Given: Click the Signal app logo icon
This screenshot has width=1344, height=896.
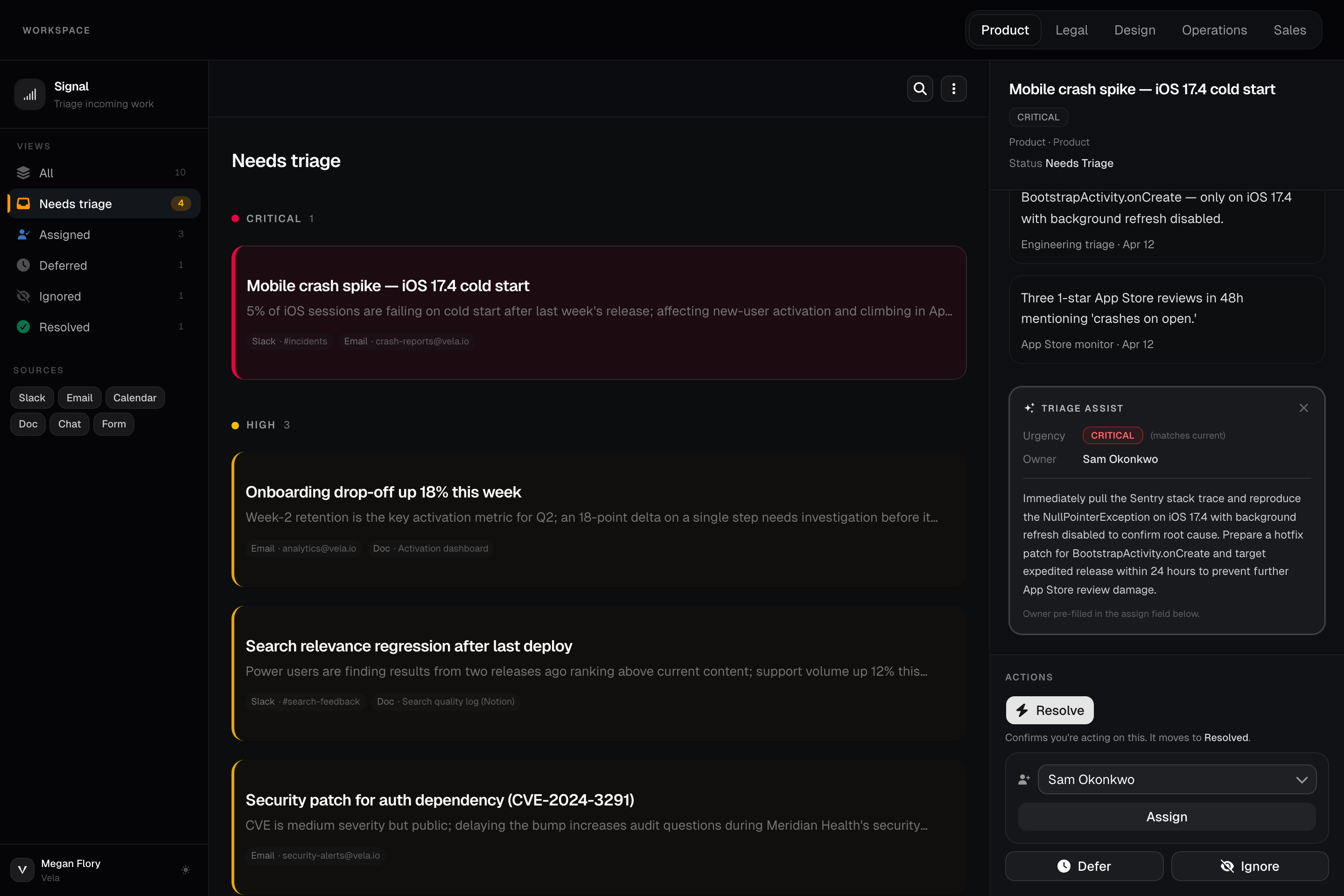Looking at the screenshot, I should point(30,94).
